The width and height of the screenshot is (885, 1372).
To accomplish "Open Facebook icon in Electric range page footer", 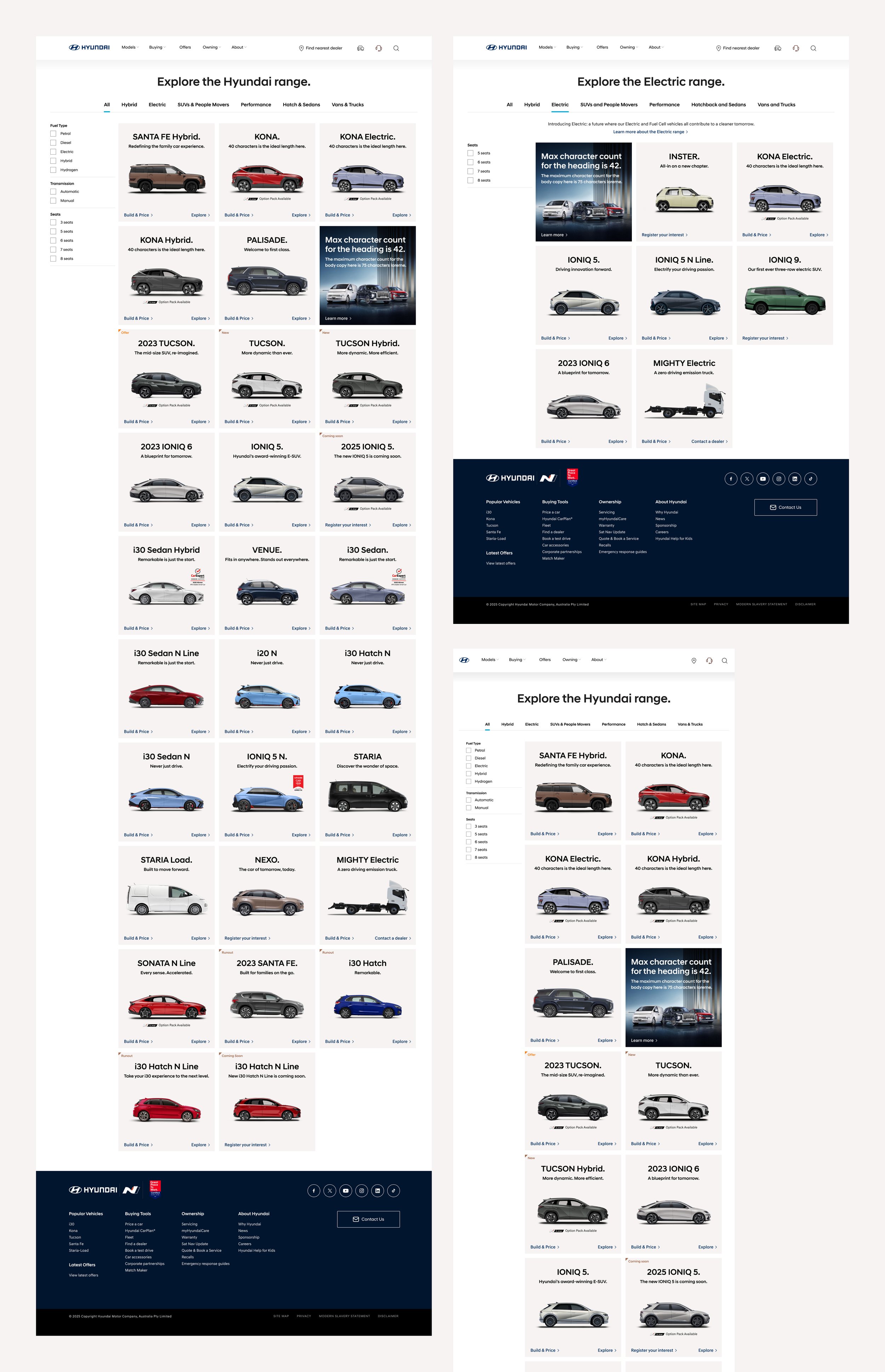I will click(x=731, y=478).
